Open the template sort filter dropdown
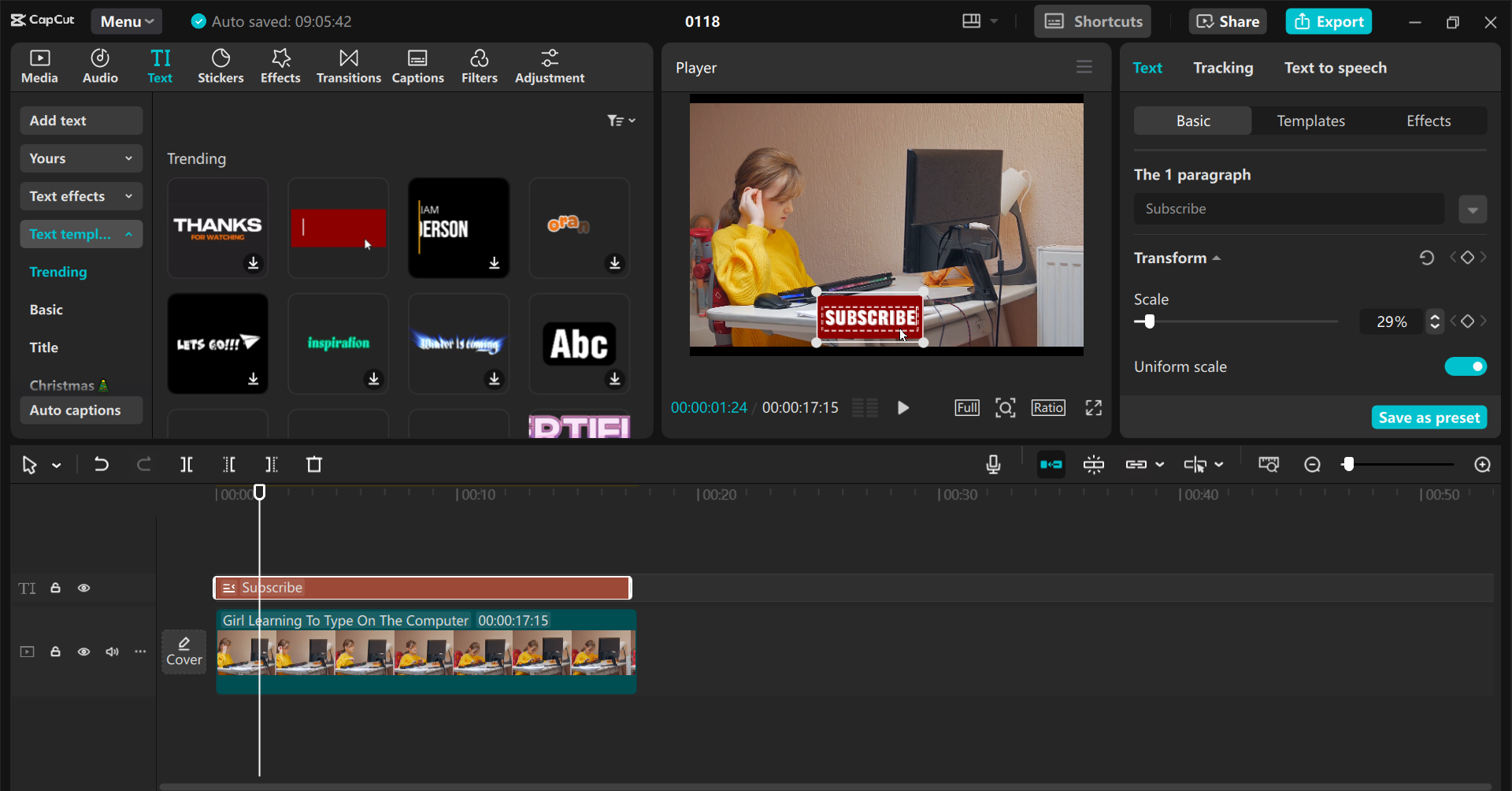The height and width of the screenshot is (791, 1512). [x=621, y=121]
